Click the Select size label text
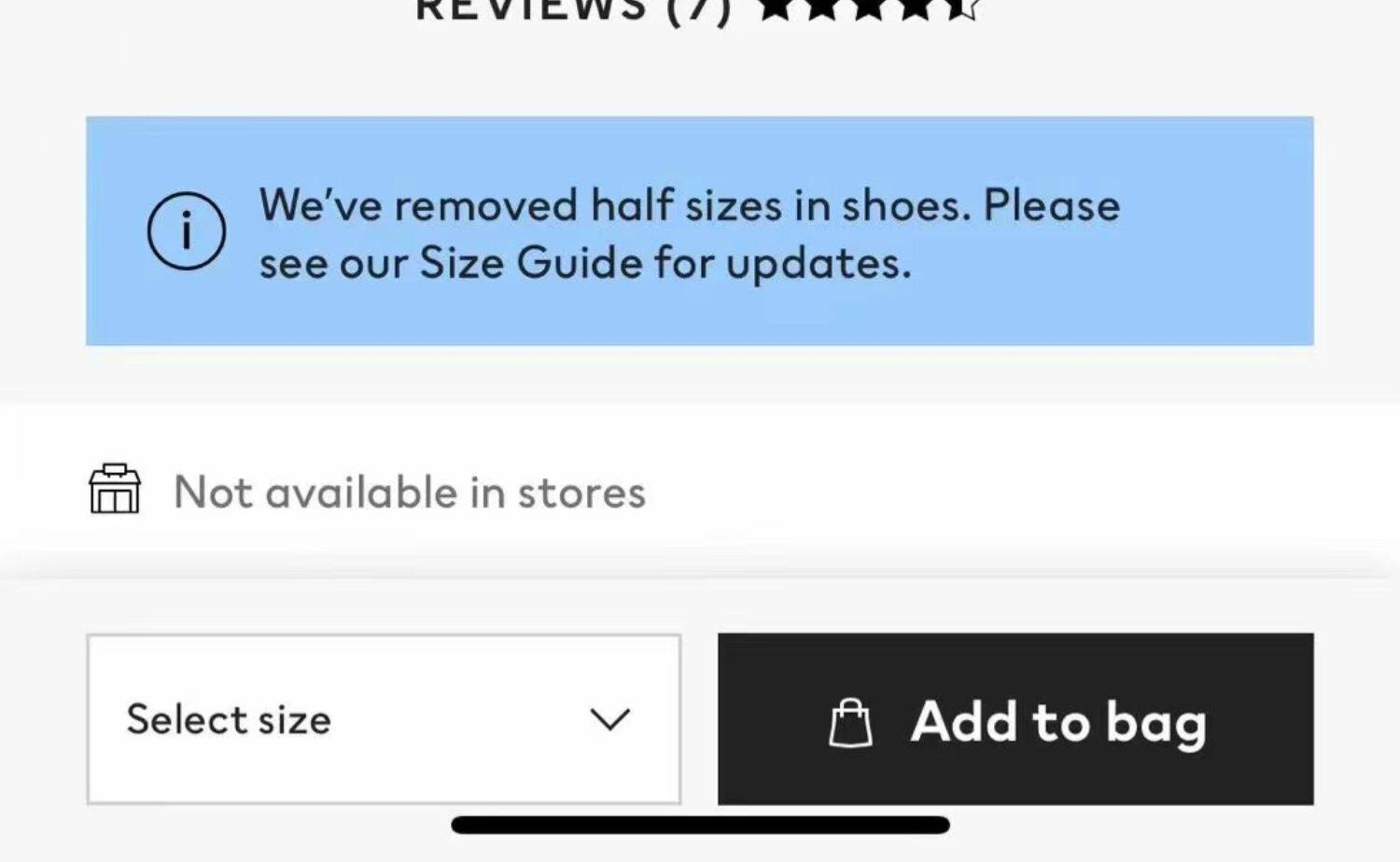The image size is (1400, 862). 229,719
